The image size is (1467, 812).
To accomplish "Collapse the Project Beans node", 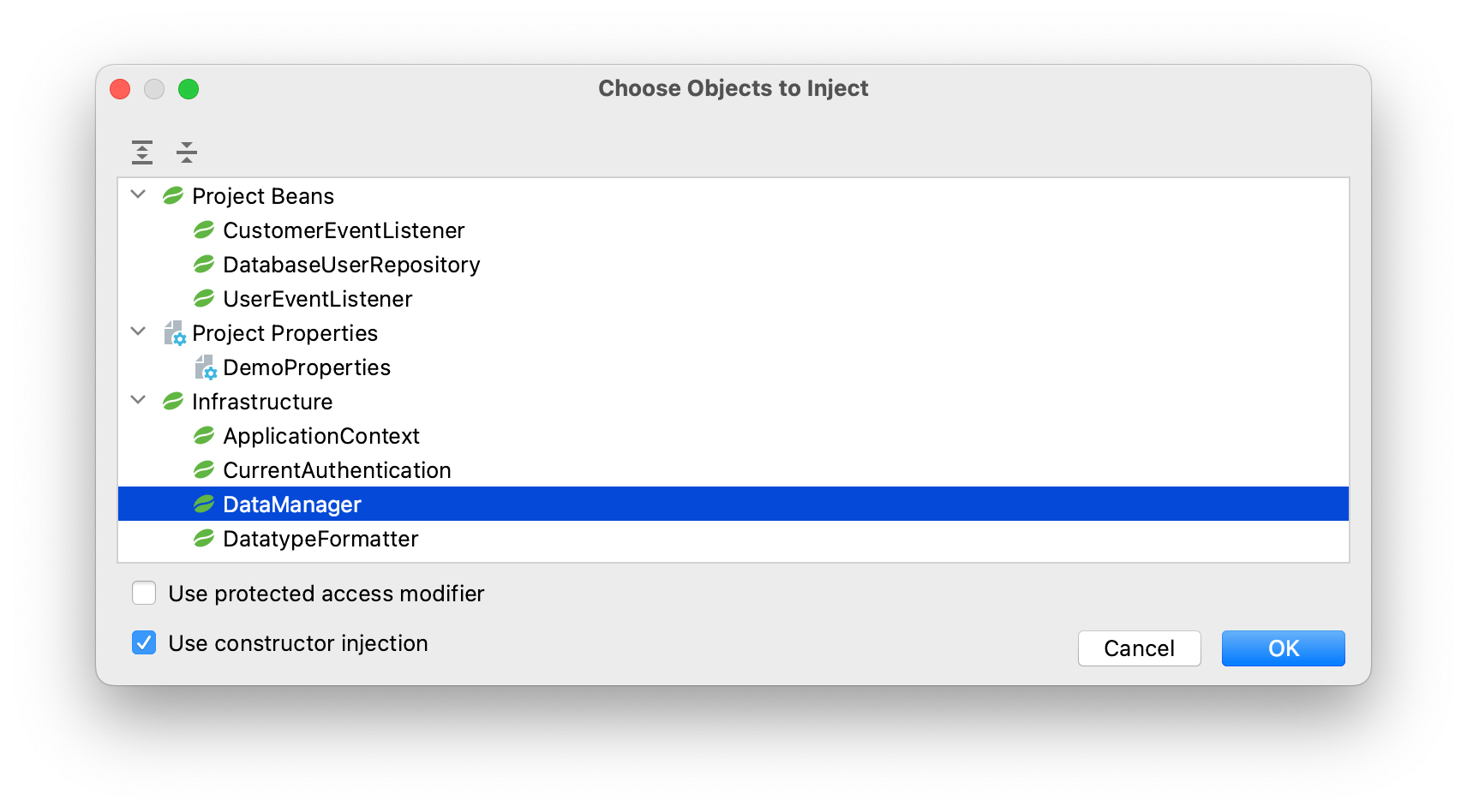I will (138, 194).
